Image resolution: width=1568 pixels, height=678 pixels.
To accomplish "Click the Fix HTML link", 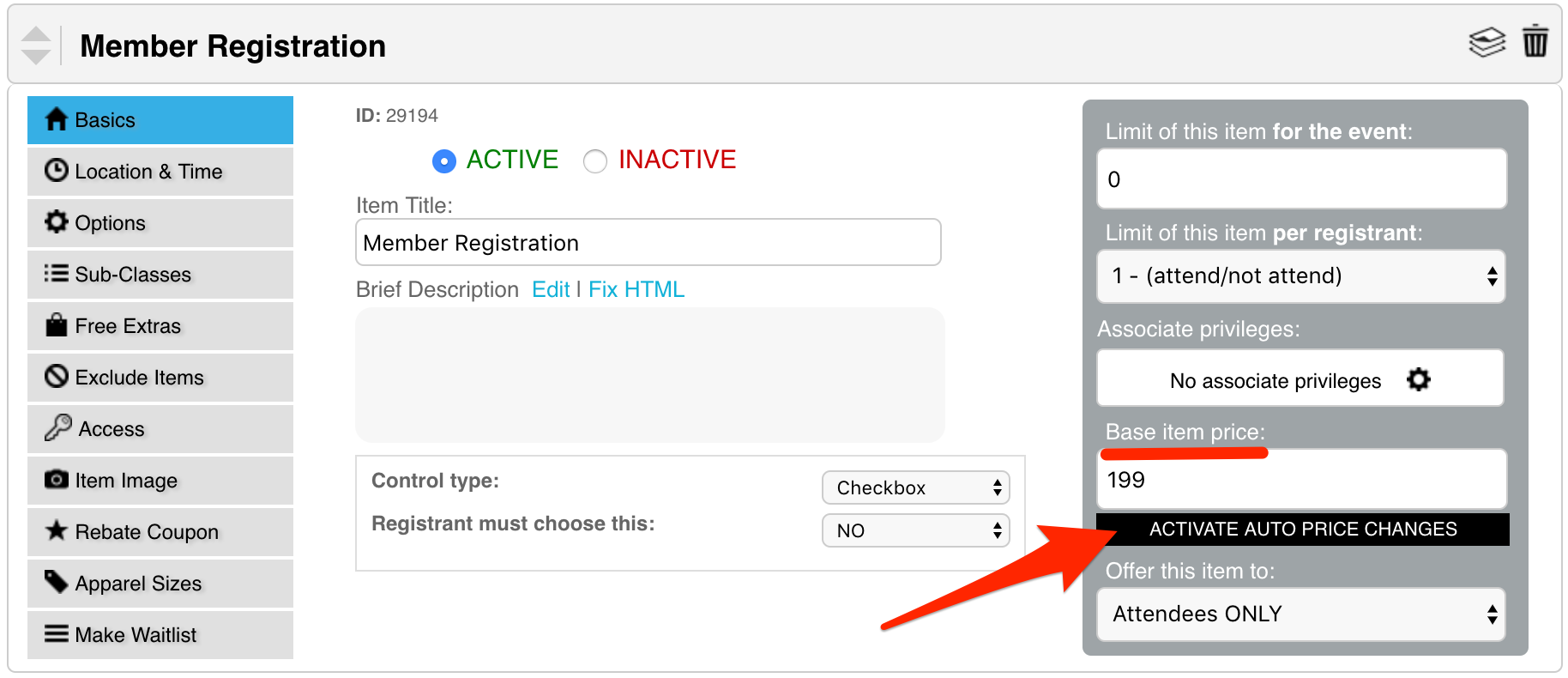I will (x=636, y=289).
